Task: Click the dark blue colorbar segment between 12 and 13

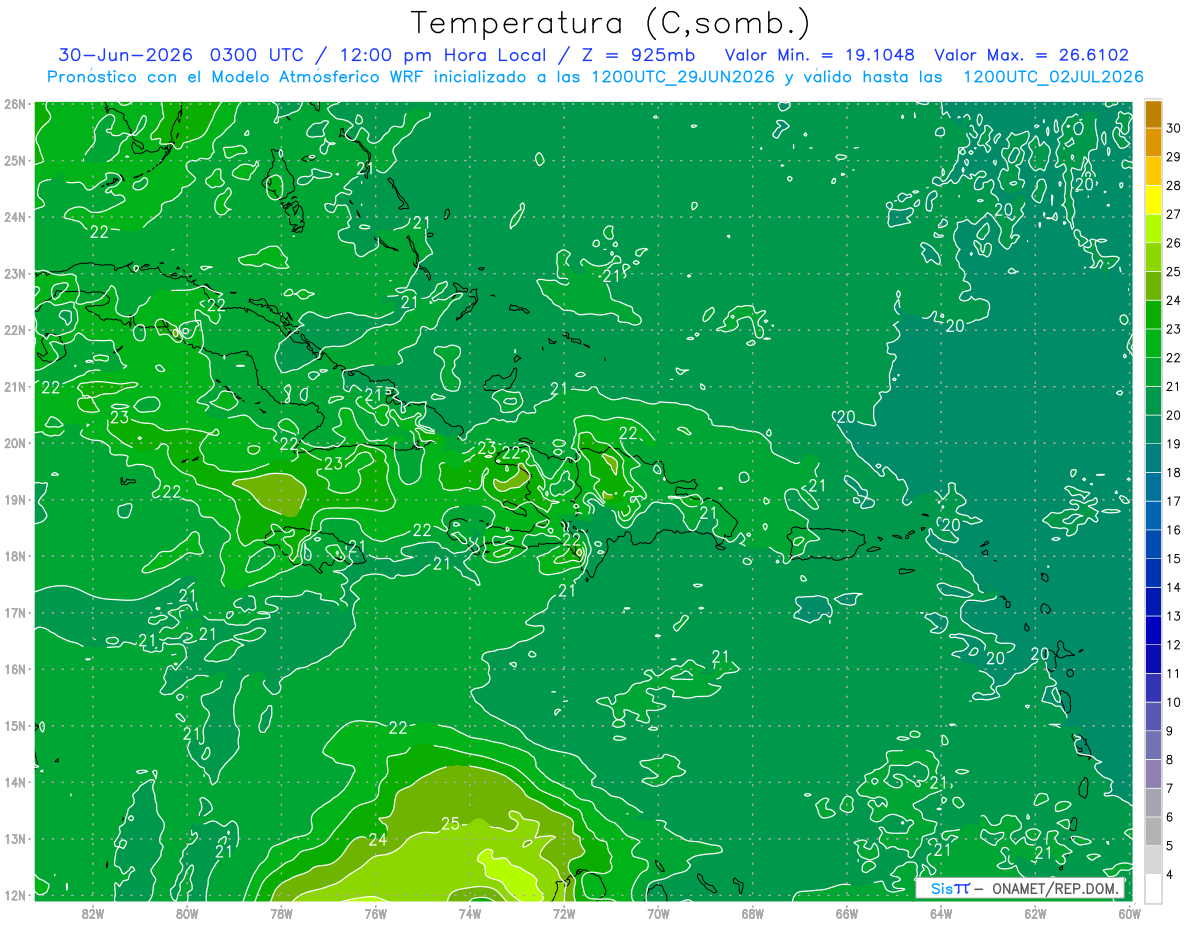Action: pos(1153,630)
